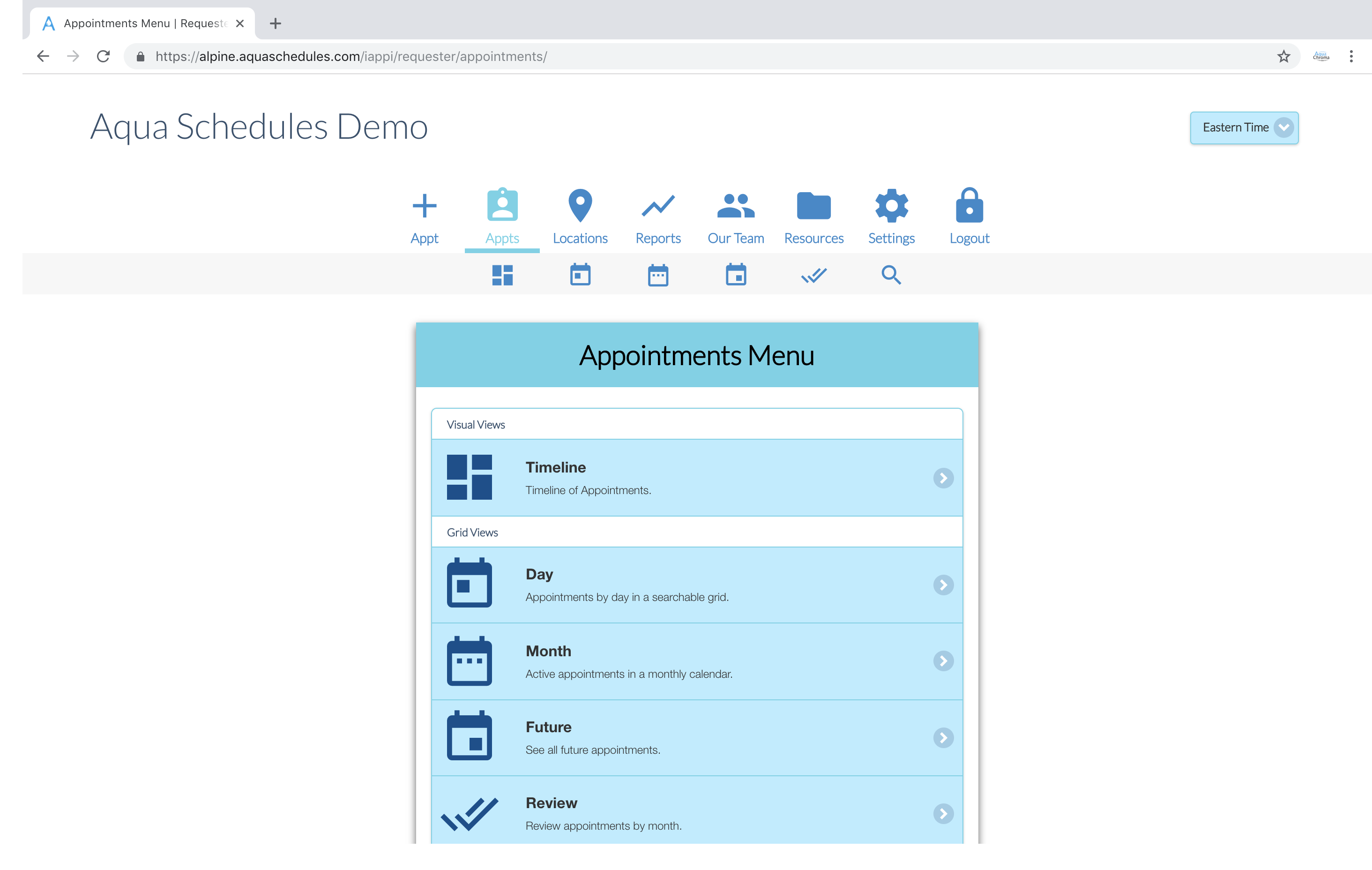This screenshot has width=1372, height=870.
Task: Expand the Timeline row chevron
Action: (x=943, y=478)
